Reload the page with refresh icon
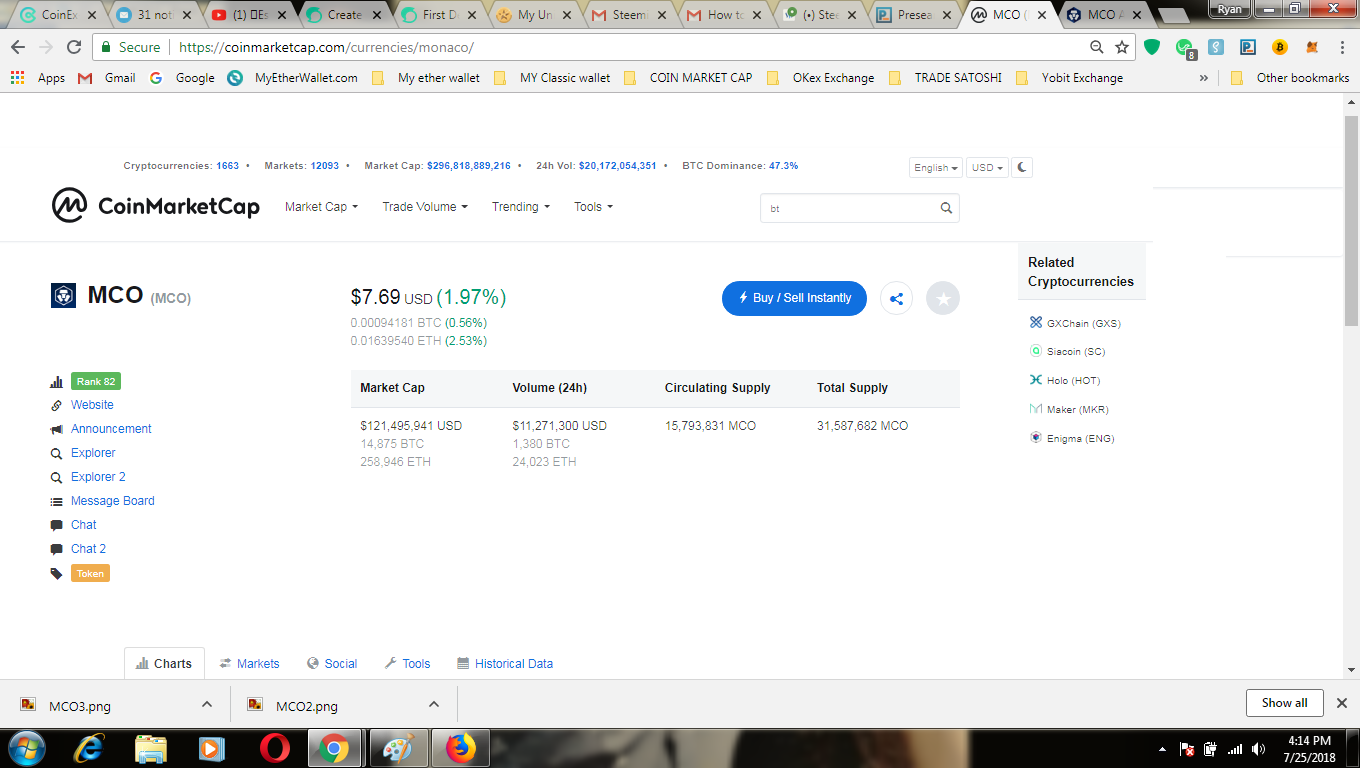The image size is (1360, 768). (x=74, y=47)
